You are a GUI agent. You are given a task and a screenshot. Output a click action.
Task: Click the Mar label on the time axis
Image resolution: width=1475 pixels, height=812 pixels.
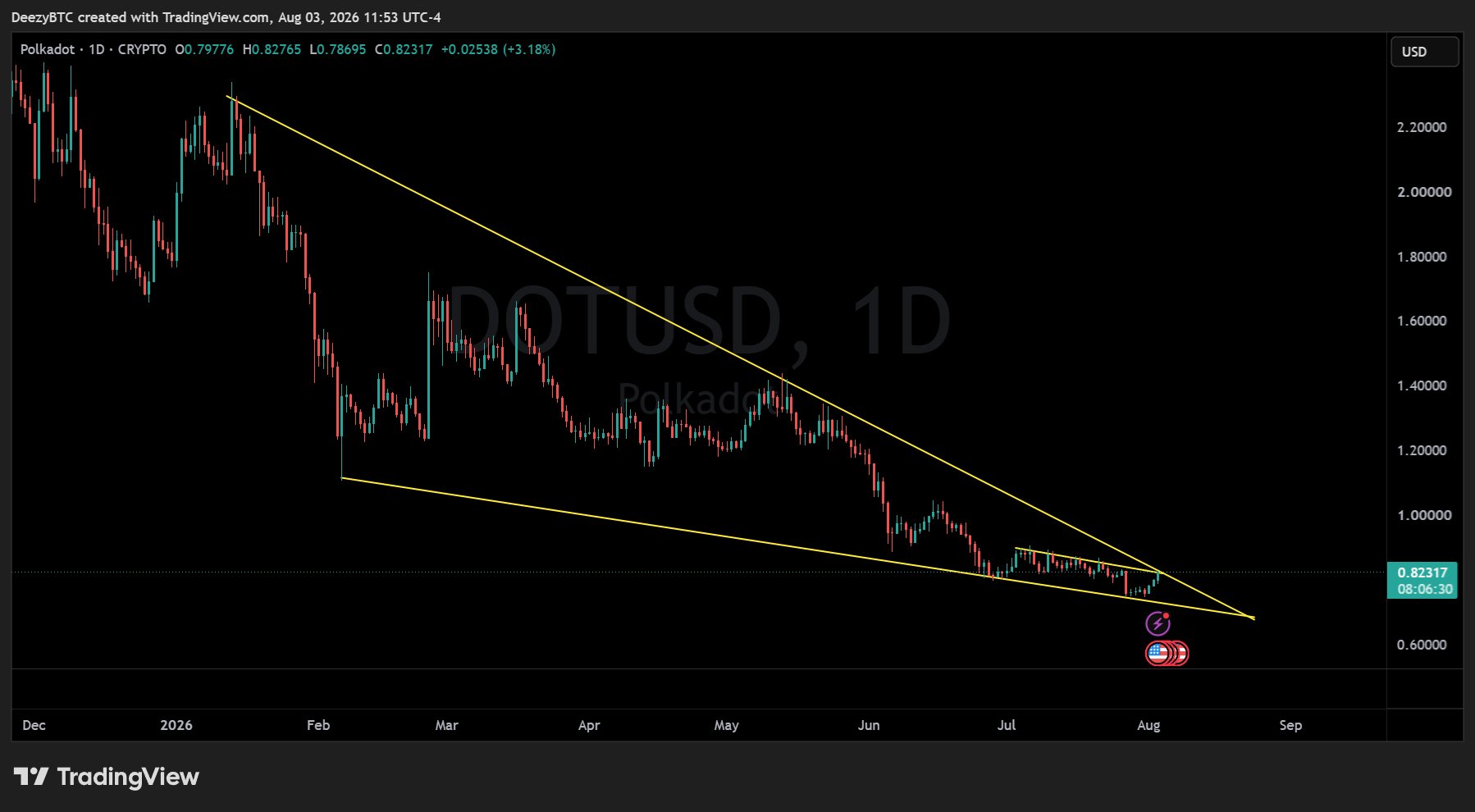coord(446,725)
